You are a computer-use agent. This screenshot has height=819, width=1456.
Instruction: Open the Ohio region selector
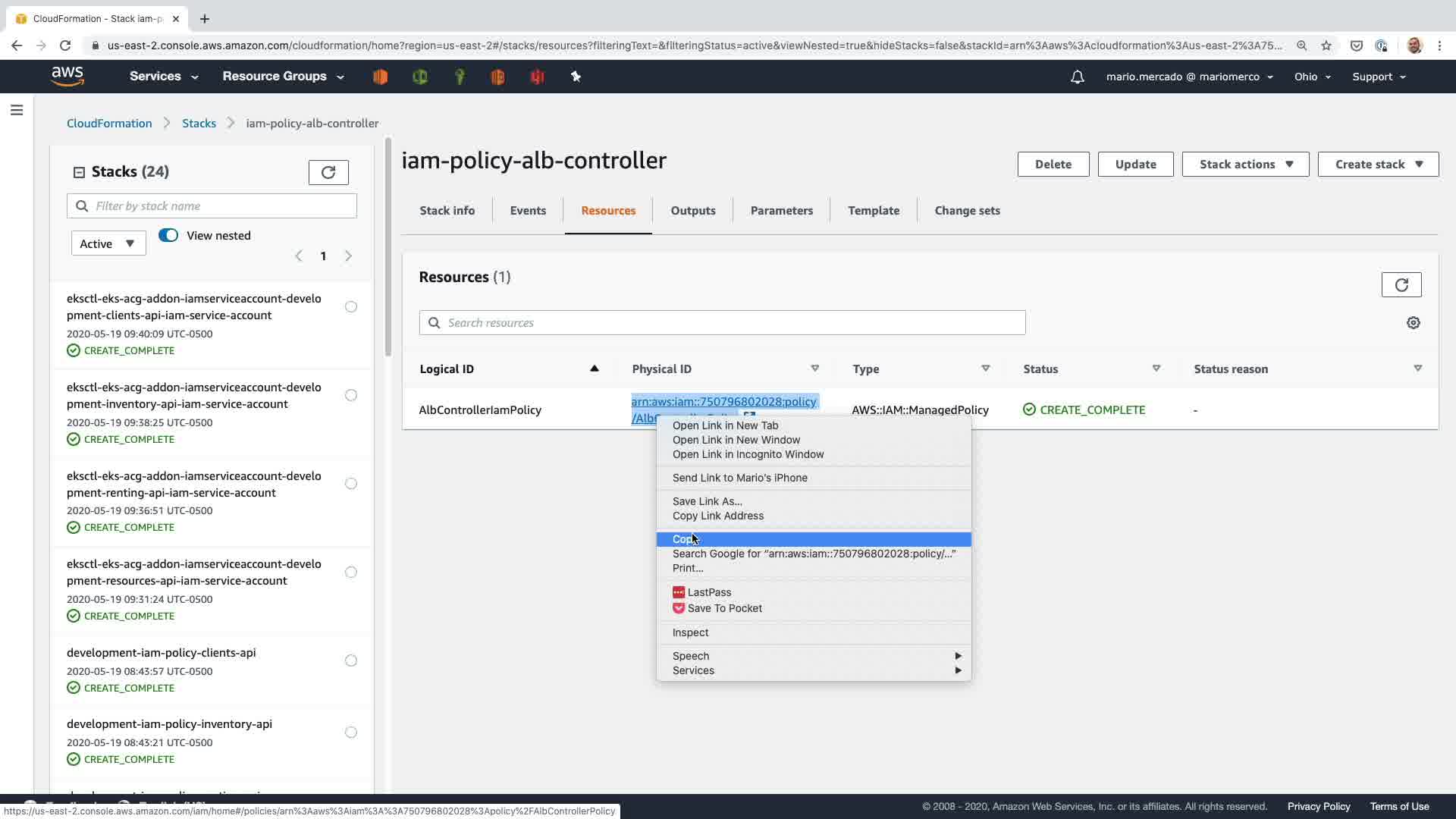point(1312,77)
